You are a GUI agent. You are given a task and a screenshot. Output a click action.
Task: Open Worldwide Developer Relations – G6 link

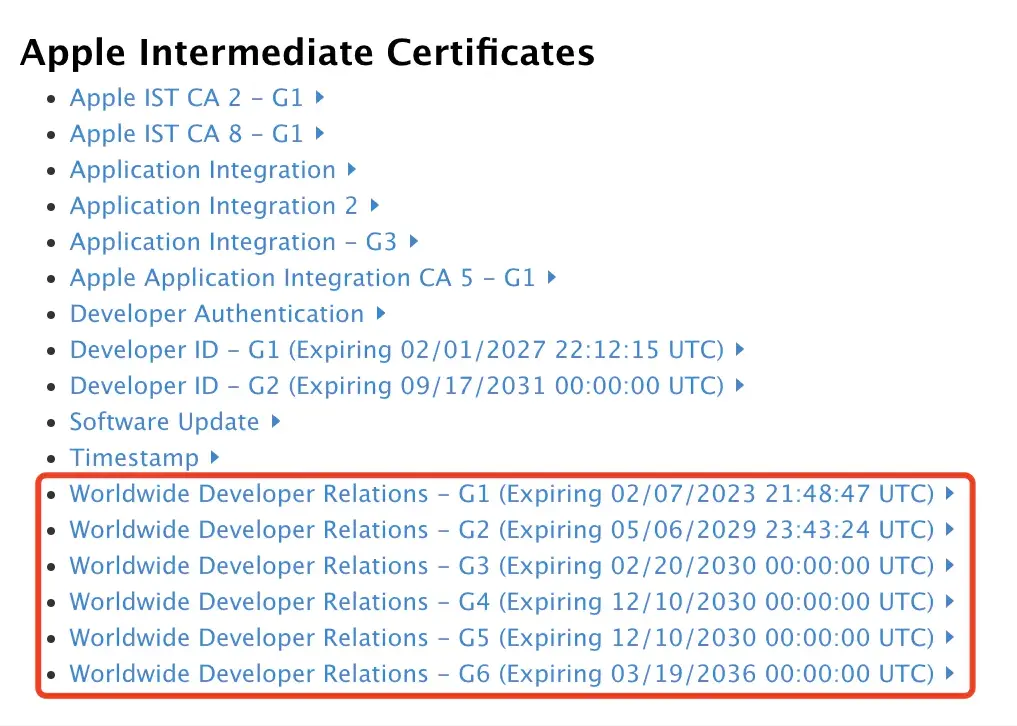click(501, 674)
